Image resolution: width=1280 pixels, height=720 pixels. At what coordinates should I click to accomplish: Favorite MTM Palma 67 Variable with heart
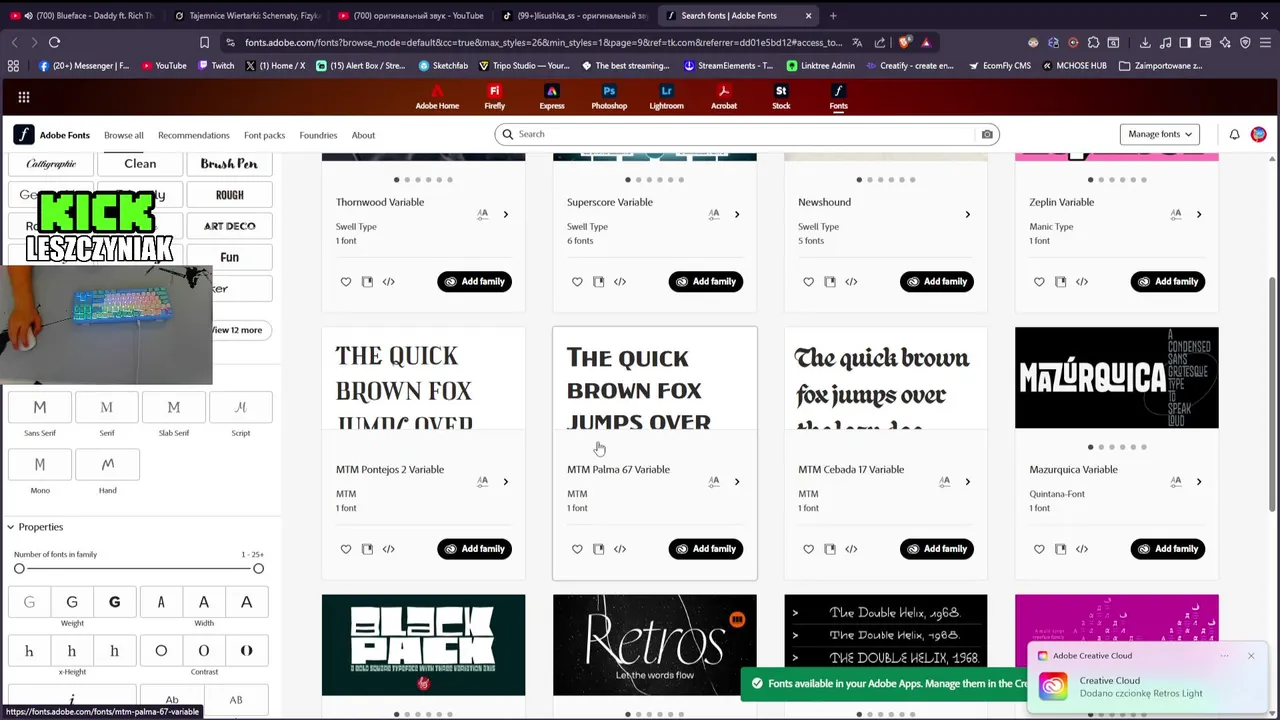[577, 549]
